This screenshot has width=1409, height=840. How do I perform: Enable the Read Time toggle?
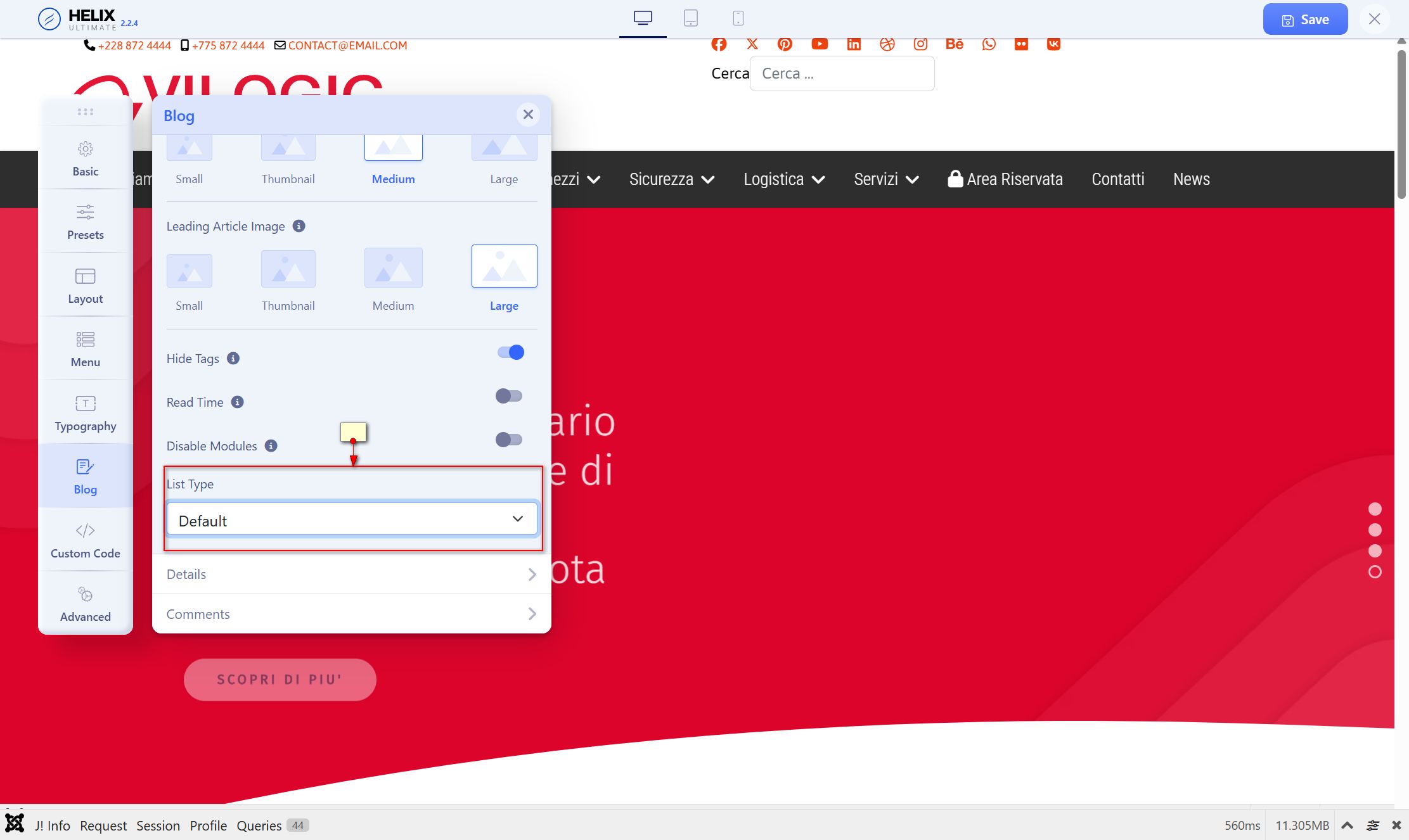(x=509, y=396)
